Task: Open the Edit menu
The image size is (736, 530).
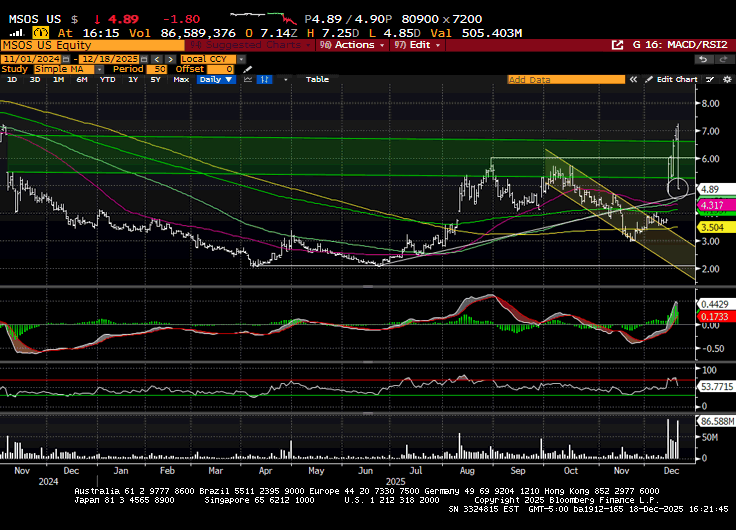Action: click(418, 45)
